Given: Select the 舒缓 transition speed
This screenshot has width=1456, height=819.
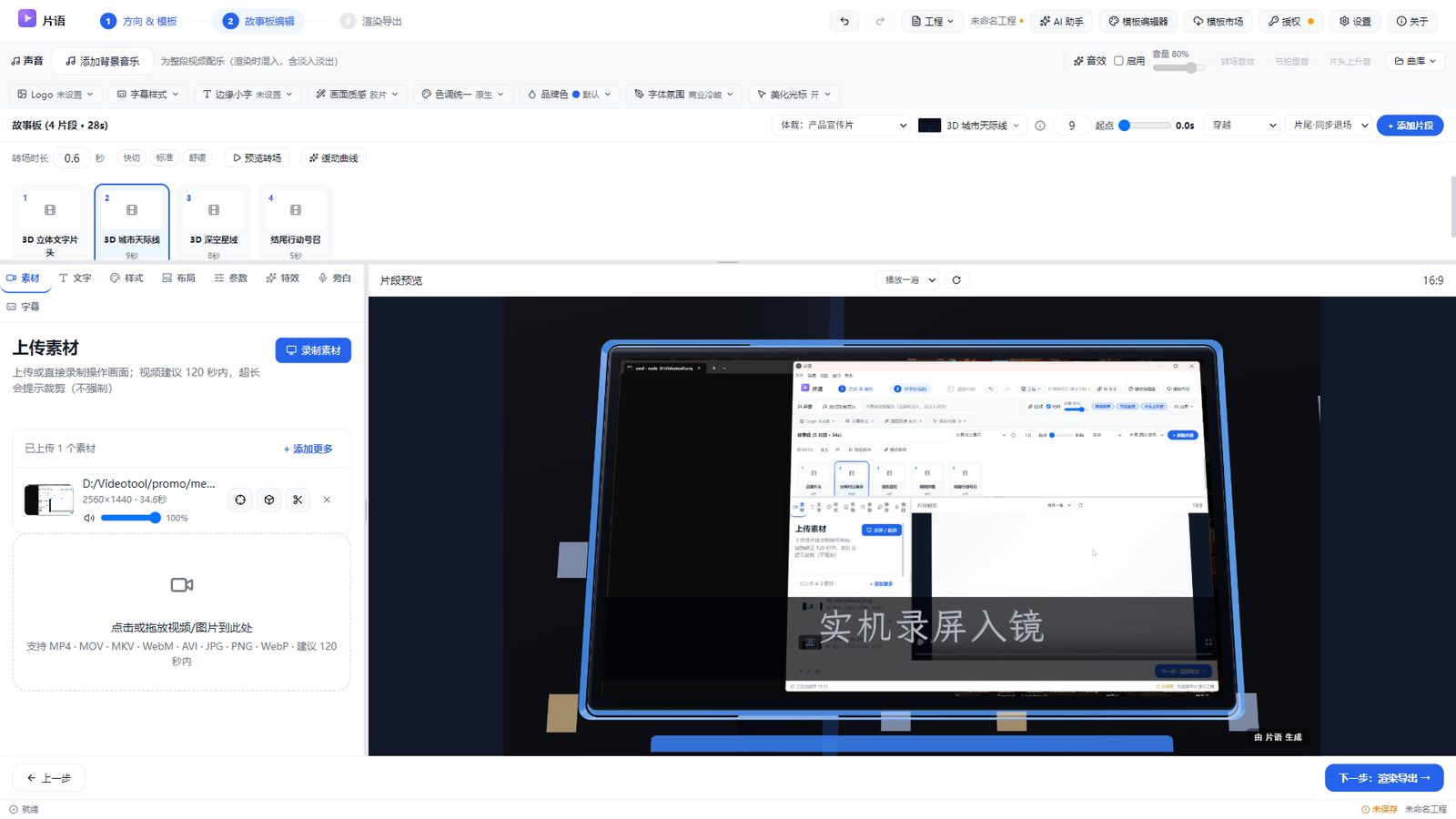Looking at the screenshot, I should pyautogui.click(x=197, y=158).
